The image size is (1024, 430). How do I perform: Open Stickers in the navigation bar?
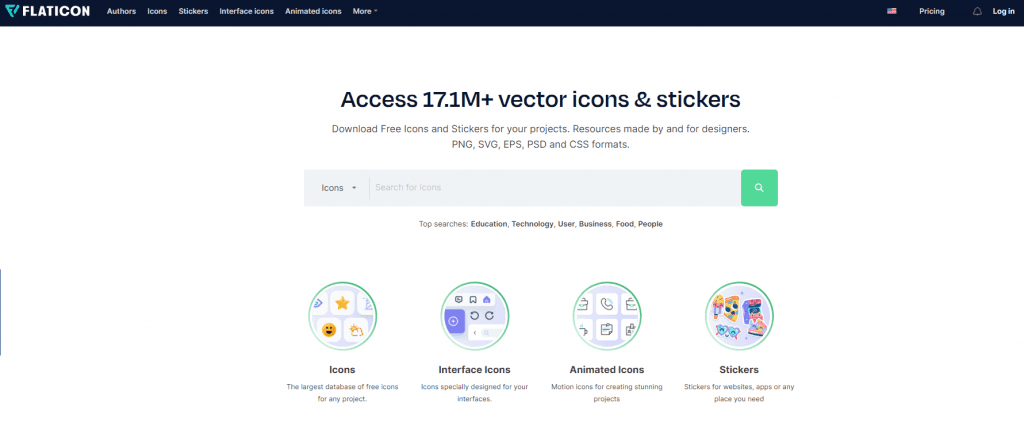193,11
